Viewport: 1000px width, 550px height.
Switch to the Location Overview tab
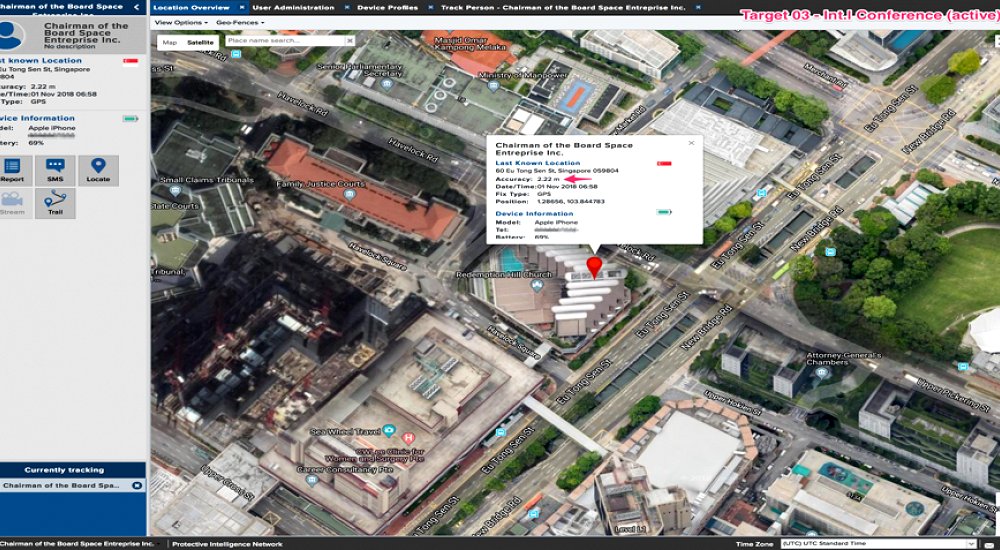coord(191,8)
